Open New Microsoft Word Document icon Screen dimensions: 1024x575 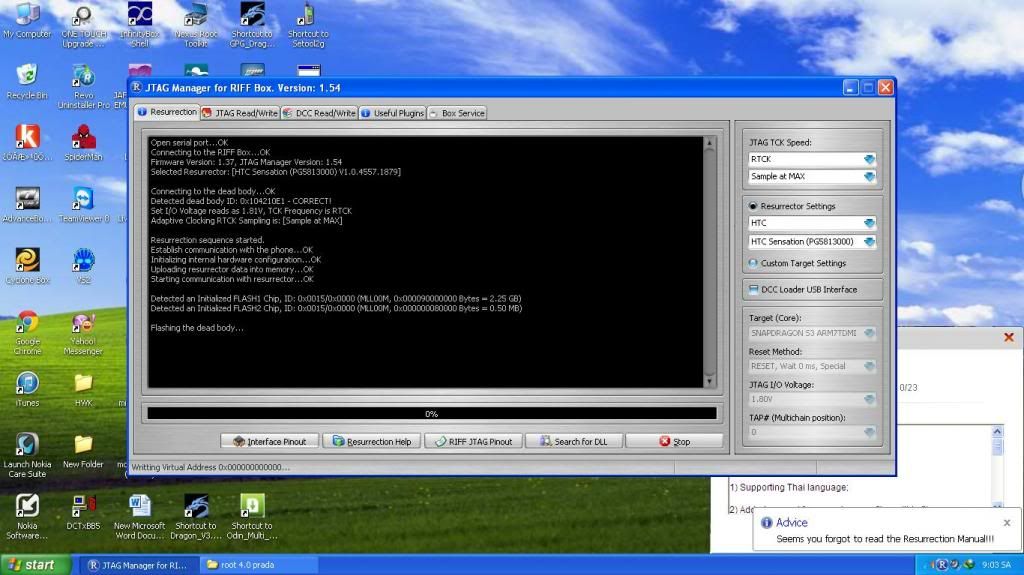(x=140, y=516)
